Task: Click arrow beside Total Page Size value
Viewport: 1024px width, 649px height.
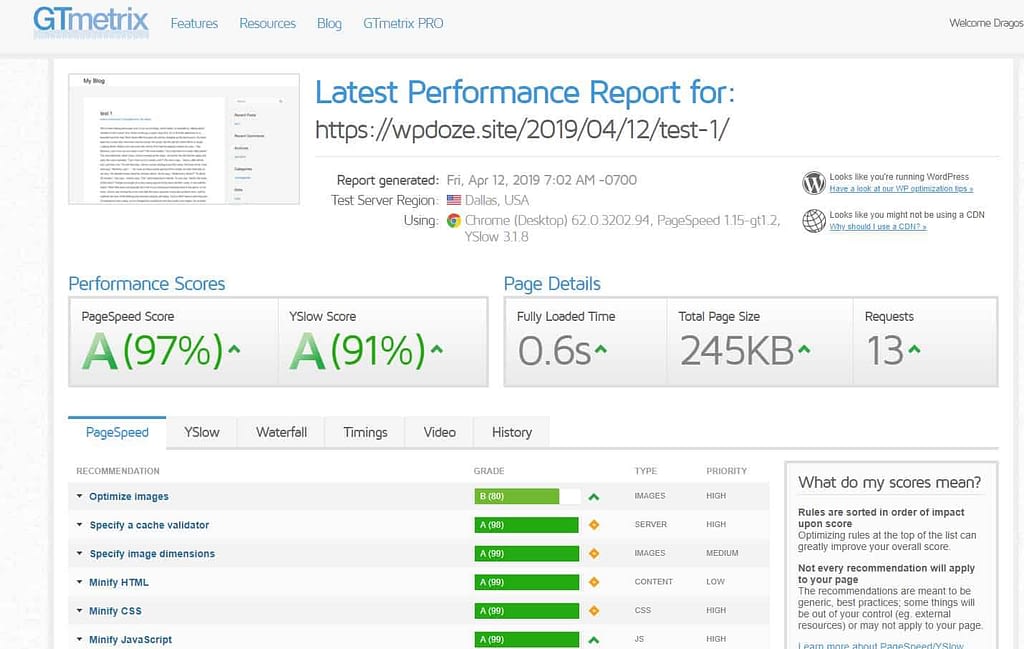Action: click(x=804, y=349)
